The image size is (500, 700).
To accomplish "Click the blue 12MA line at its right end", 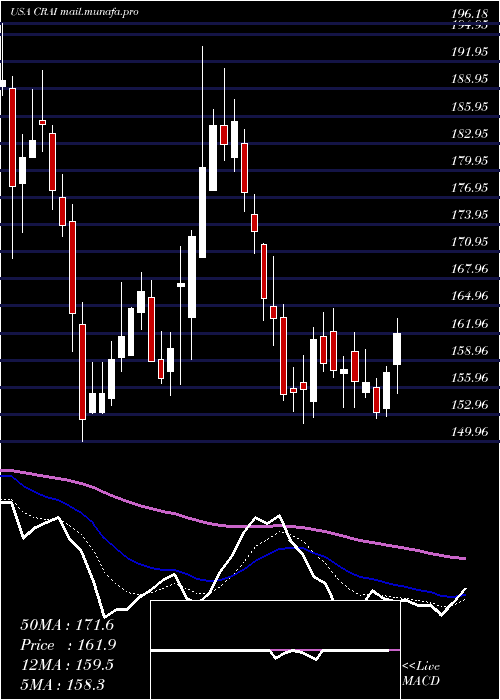I will (464, 595).
